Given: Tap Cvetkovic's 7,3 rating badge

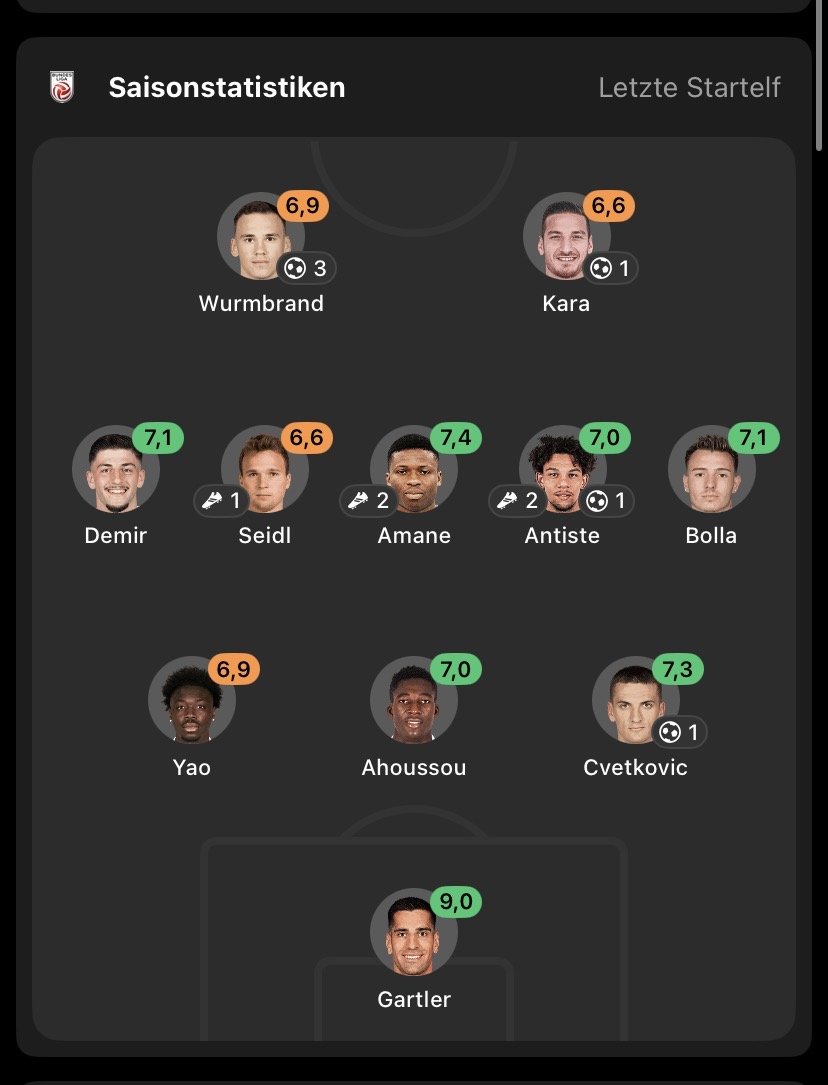Looking at the screenshot, I should [x=678, y=669].
